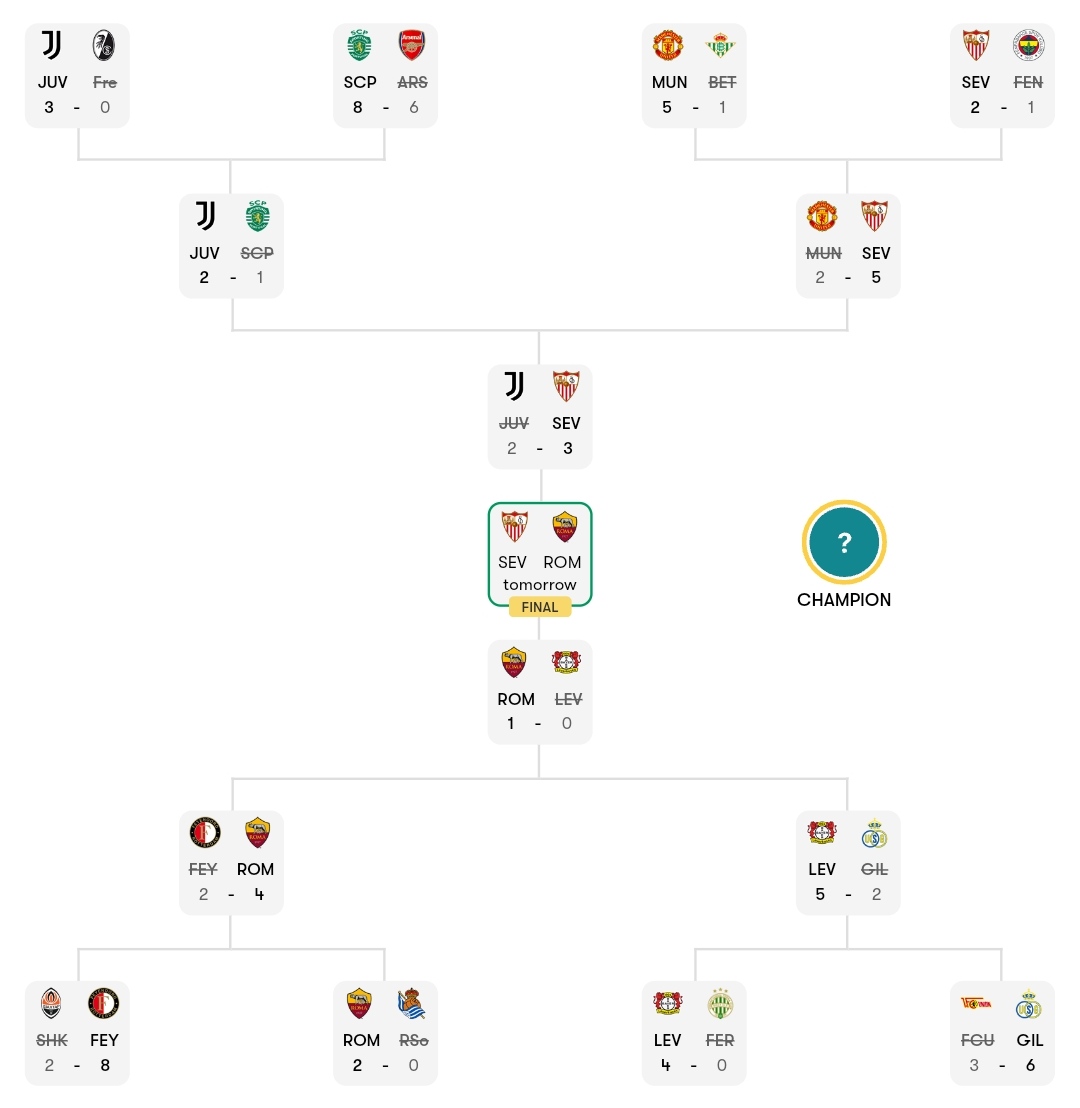Open the JUV 2 - 3 SEV semifinal card
The image size is (1080, 1108).
coord(540,417)
